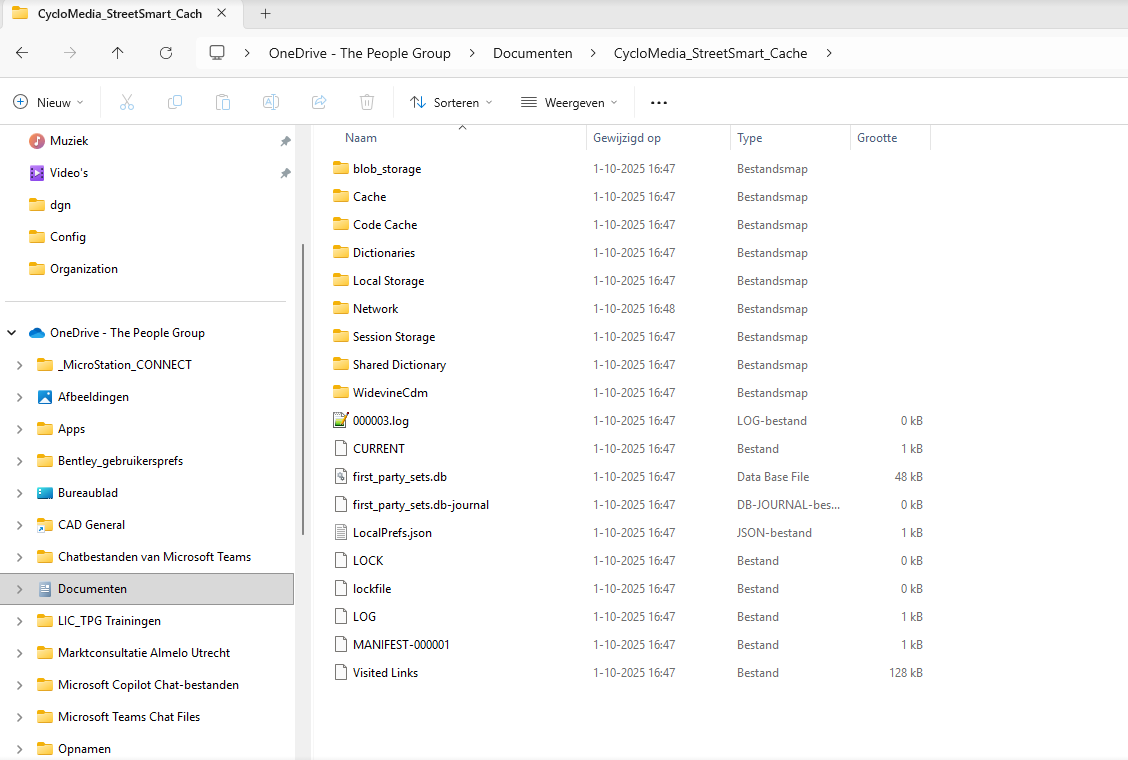Click OneDrive - The People Group breadcrumb
Viewport: 1128px width, 760px height.
click(360, 53)
